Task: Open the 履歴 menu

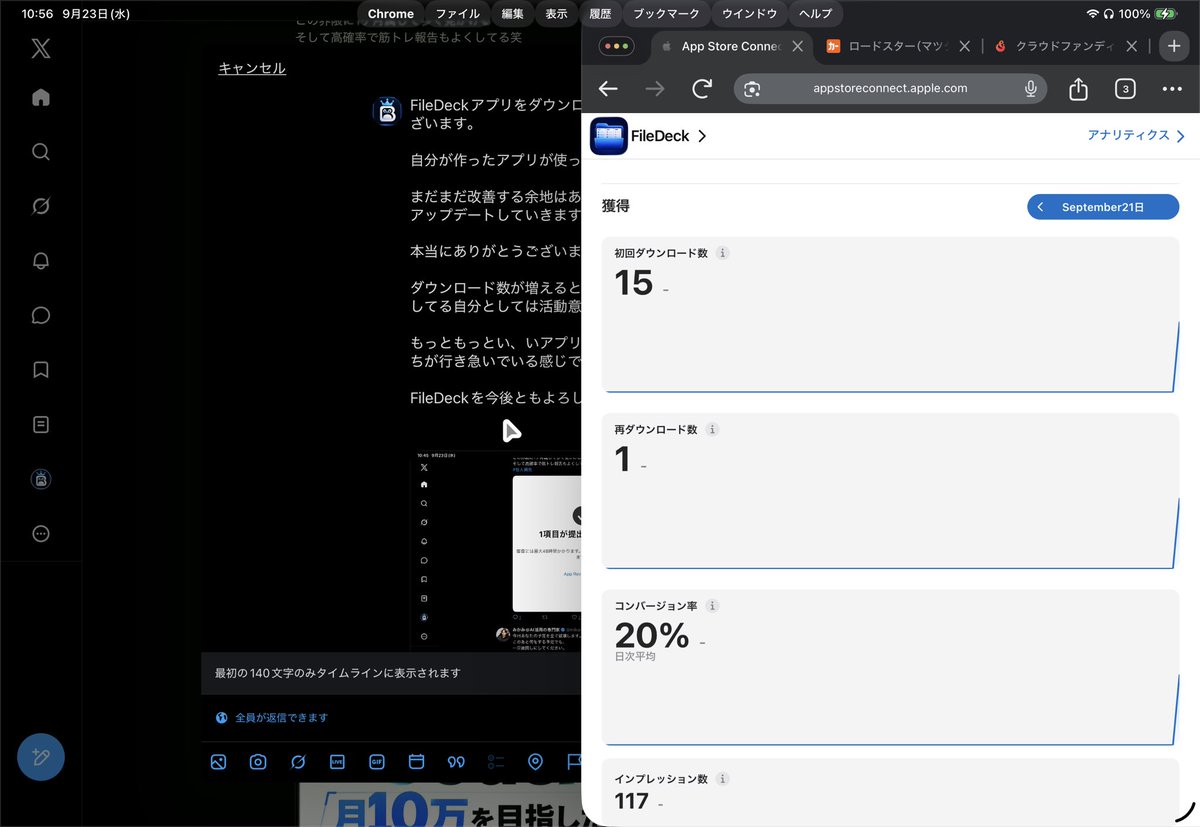Action: tap(600, 14)
